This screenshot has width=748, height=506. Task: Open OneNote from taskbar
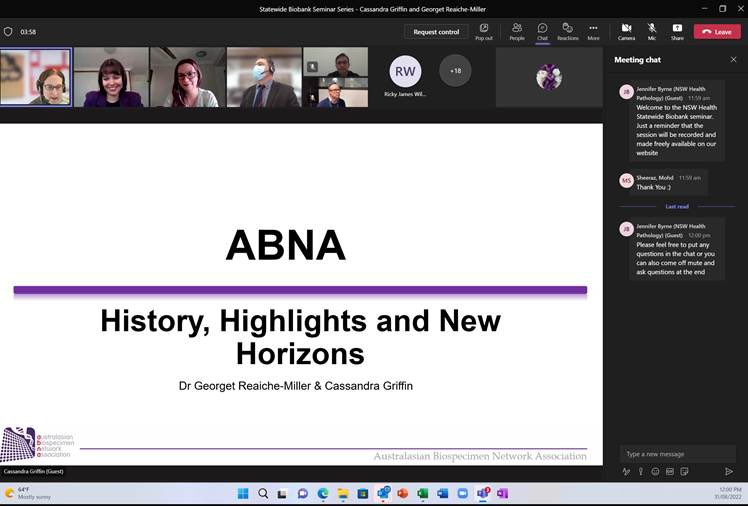502,493
